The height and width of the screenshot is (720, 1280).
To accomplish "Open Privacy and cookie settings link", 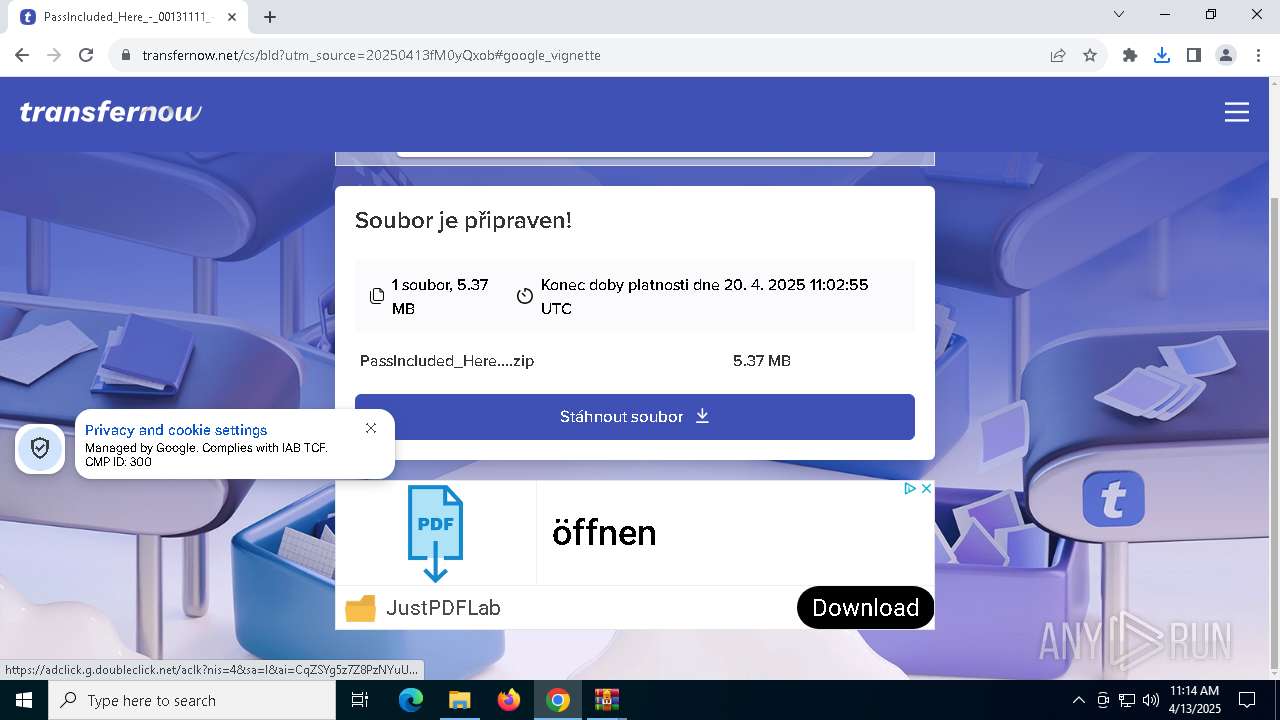I will (176, 430).
